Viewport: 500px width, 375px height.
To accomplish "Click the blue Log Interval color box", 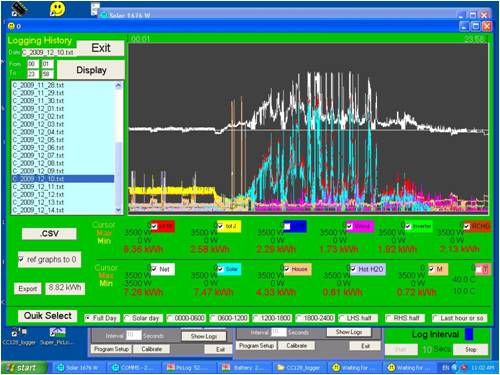I will tap(469, 334).
